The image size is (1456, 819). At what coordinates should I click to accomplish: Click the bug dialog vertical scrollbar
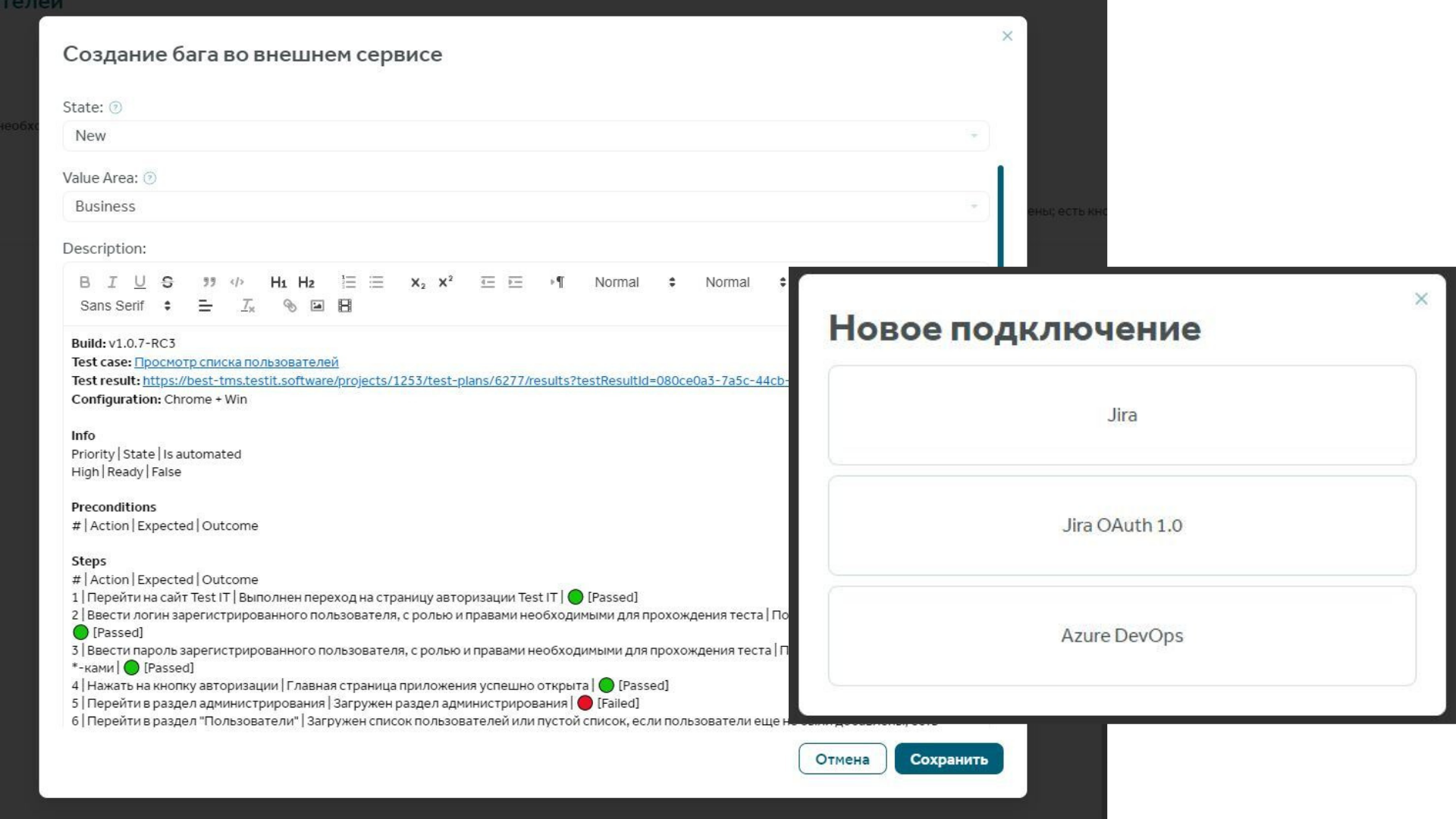[x=1000, y=216]
